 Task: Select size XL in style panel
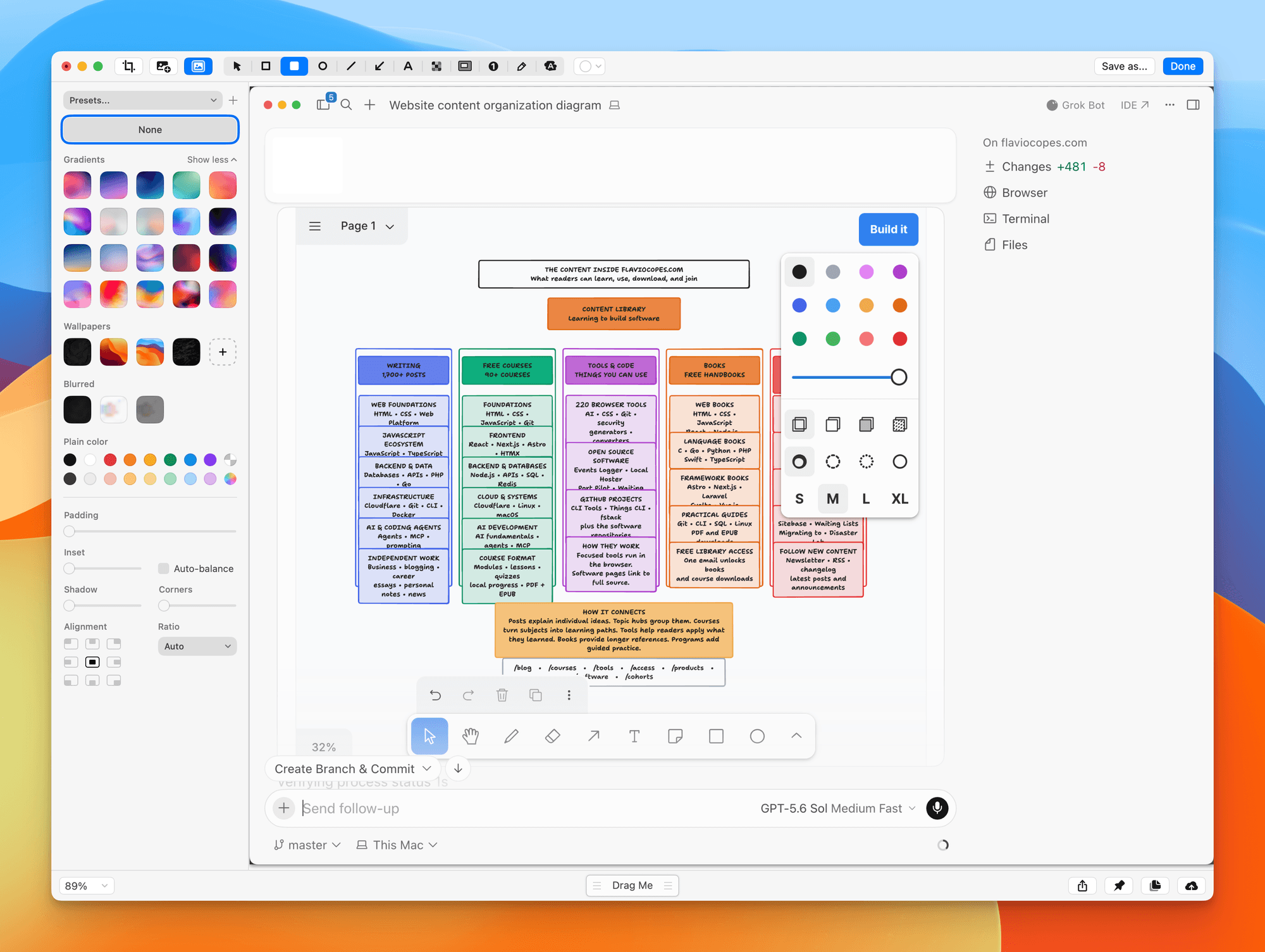900,499
